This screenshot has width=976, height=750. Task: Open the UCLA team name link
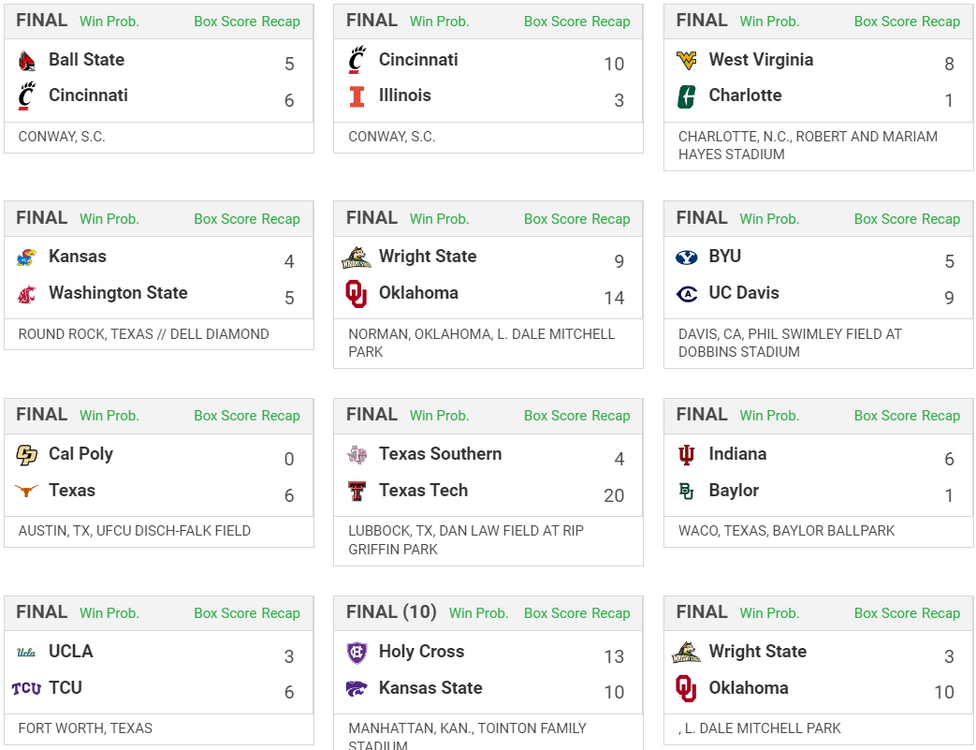(x=71, y=652)
